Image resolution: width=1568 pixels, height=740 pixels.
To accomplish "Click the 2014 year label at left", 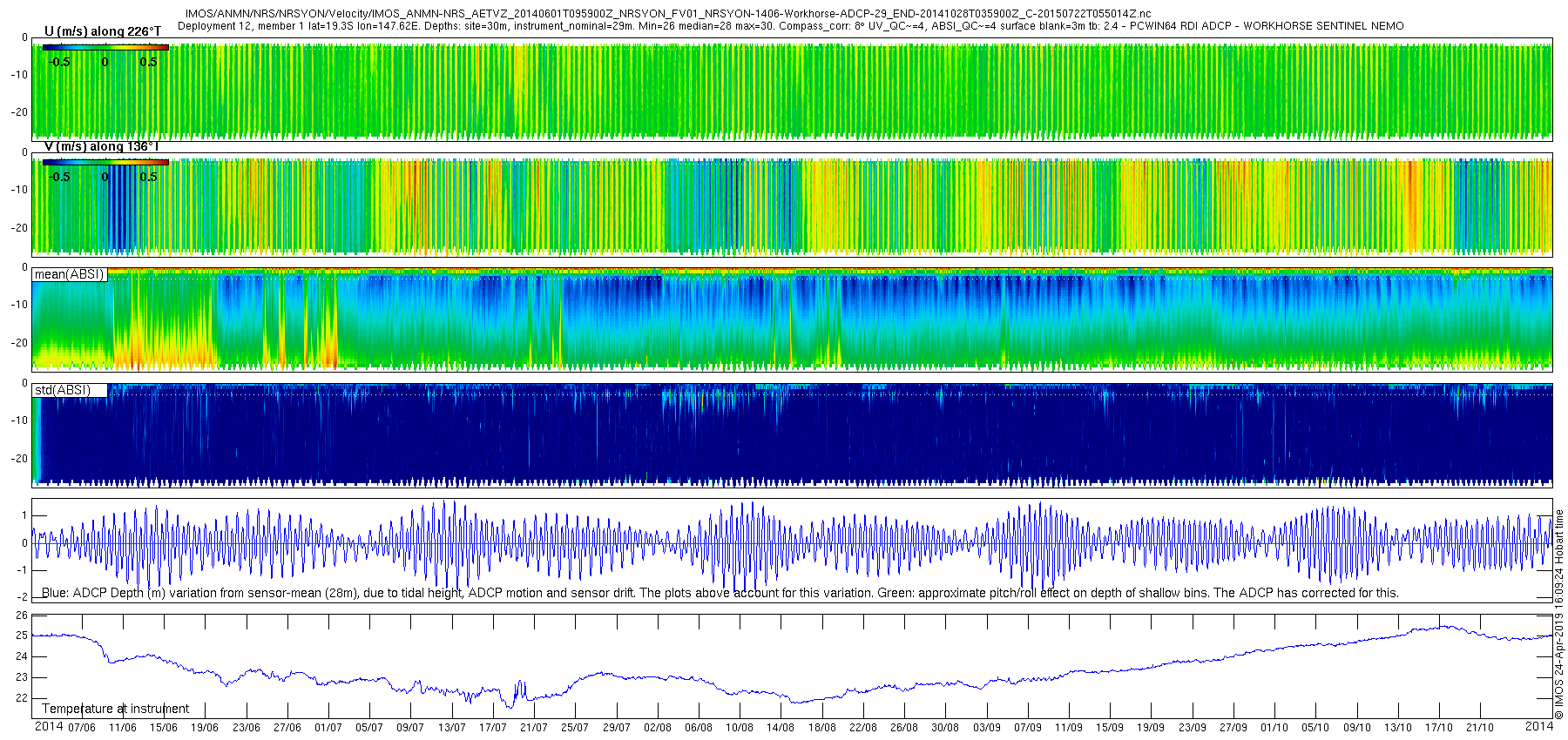I will pyautogui.click(x=49, y=727).
